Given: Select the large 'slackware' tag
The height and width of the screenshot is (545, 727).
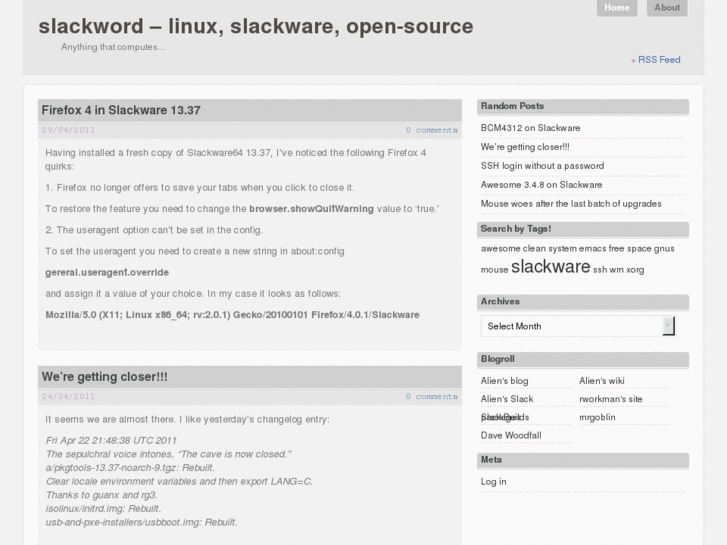Looking at the screenshot, I should (x=550, y=267).
